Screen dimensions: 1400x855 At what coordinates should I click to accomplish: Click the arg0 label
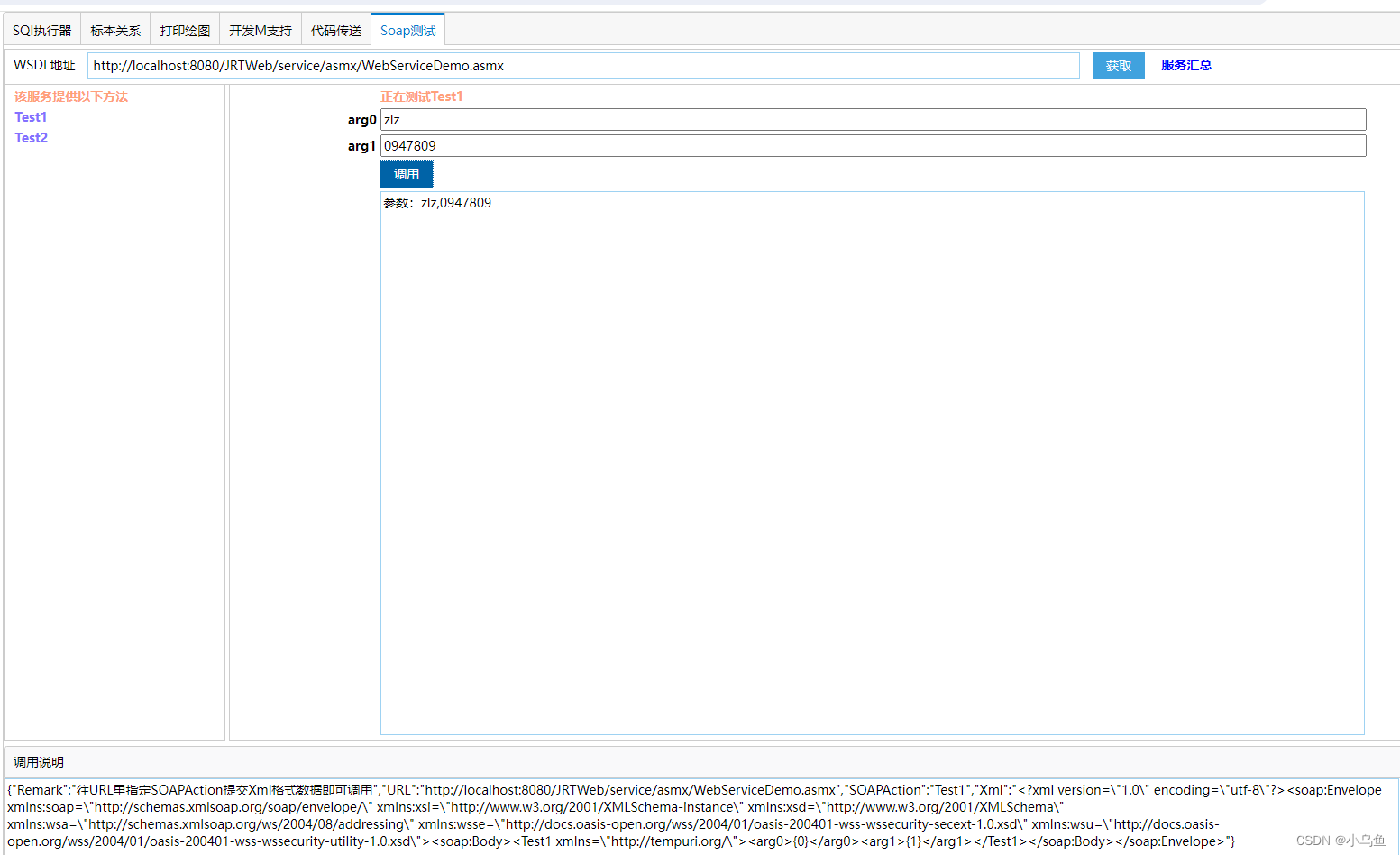pyautogui.click(x=362, y=120)
